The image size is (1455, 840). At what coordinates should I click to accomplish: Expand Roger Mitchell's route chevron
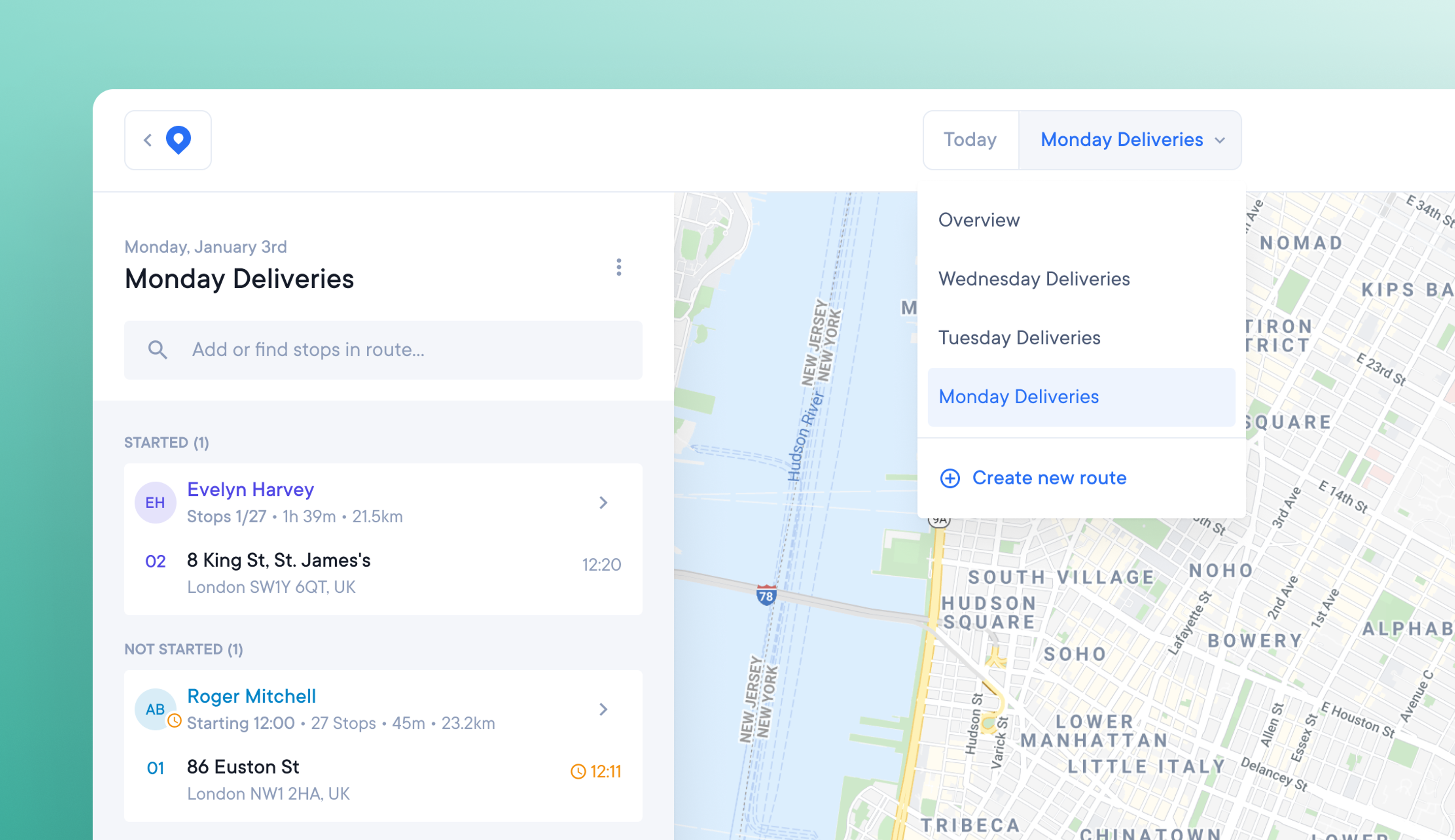click(603, 709)
